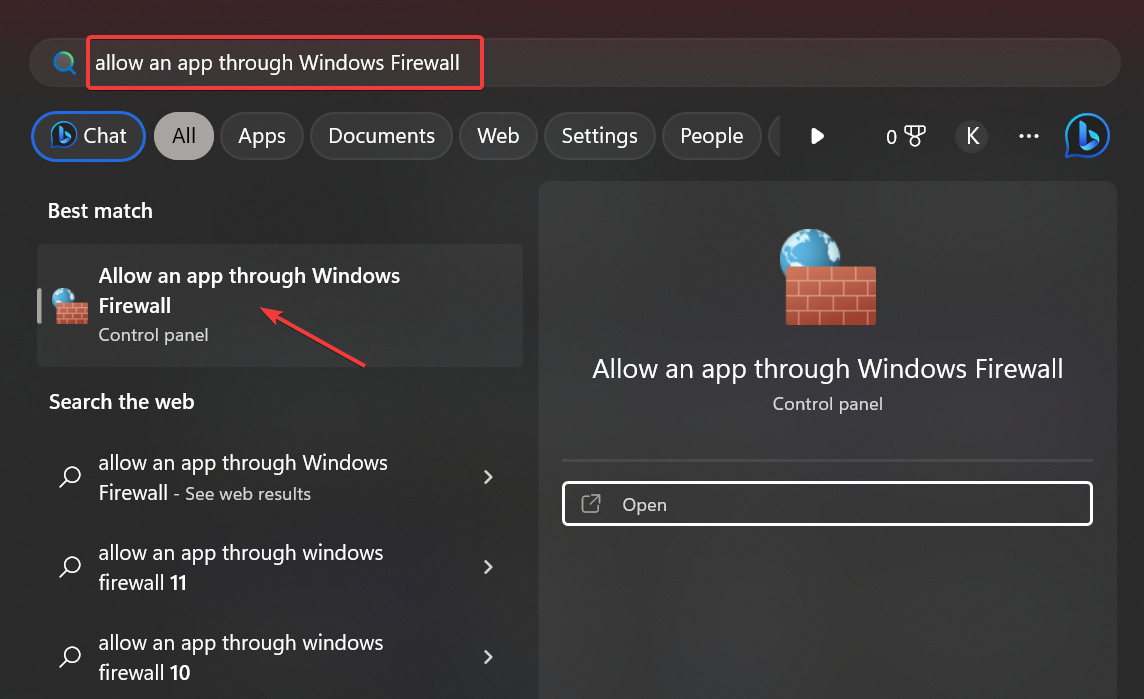The height and width of the screenshot is (699, 1144).
Task: Click the search magnifier icon in search bar
Action: click(64, 63)
